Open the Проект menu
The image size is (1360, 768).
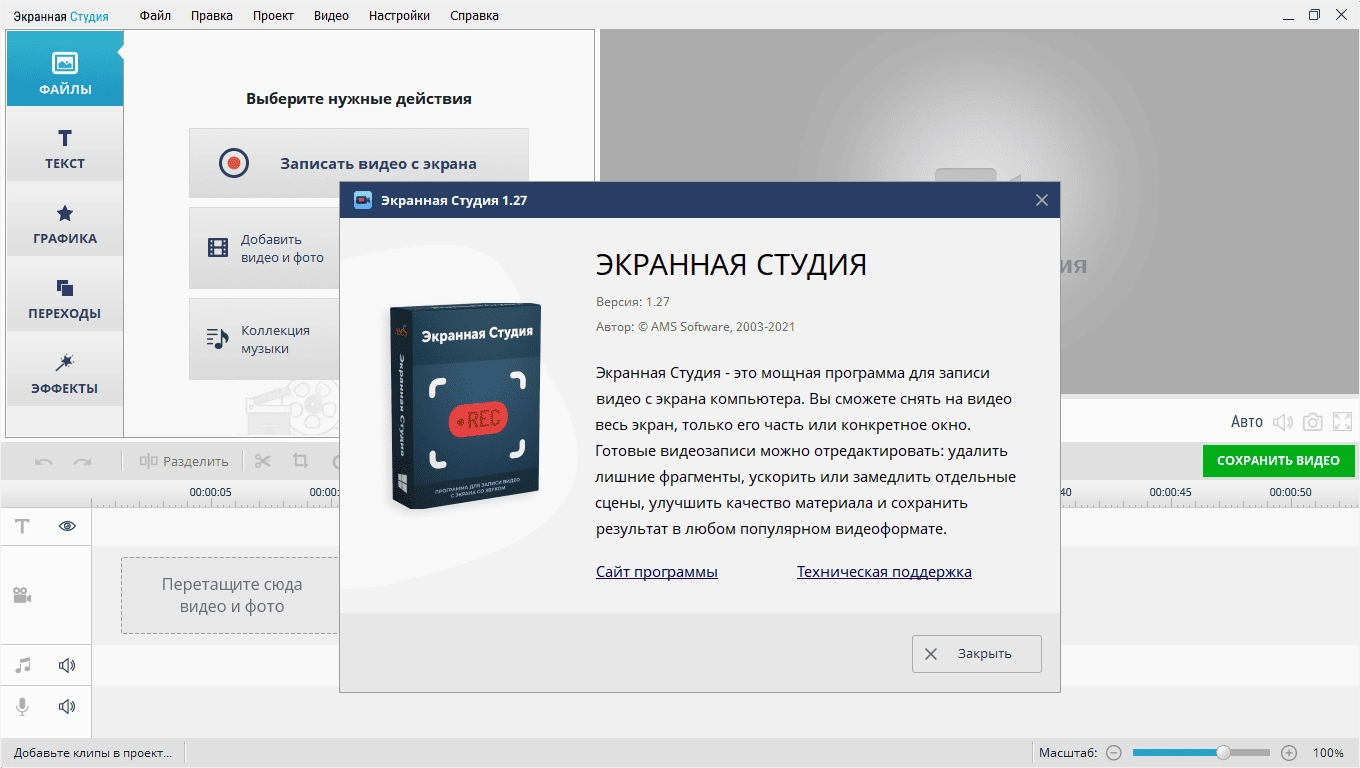(273, 15)
